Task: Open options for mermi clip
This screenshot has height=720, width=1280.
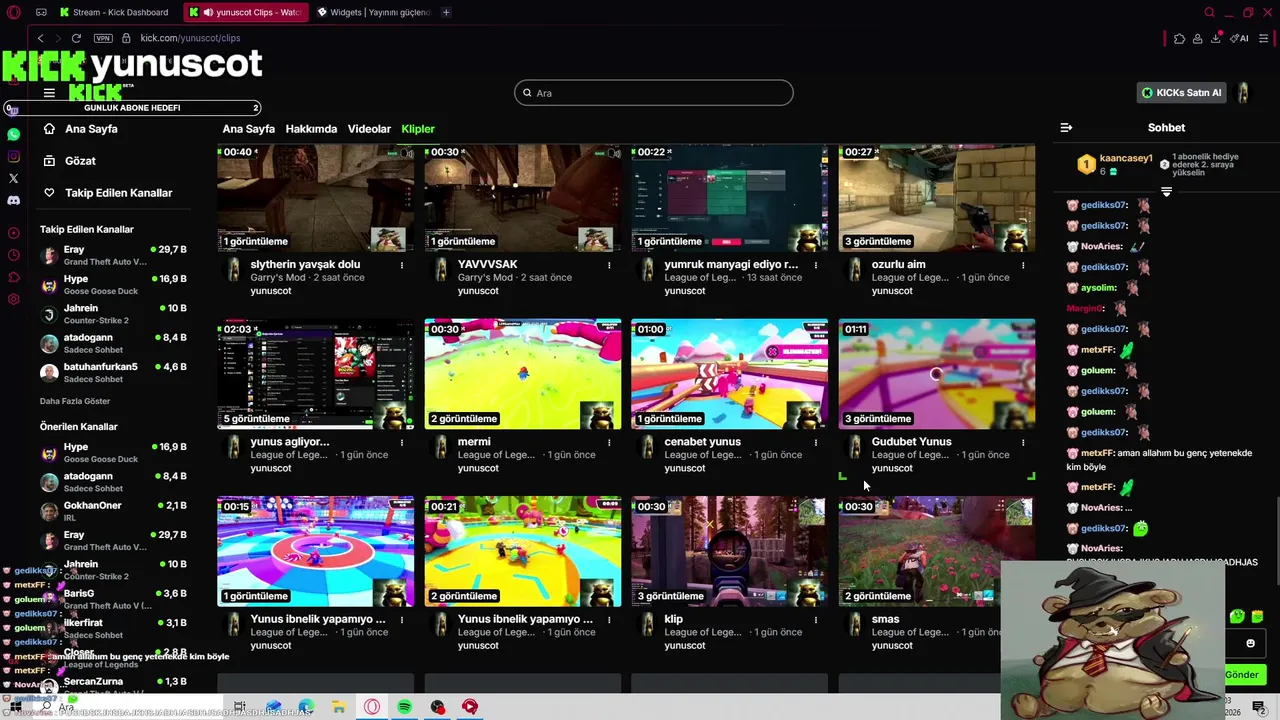Action: pyautogui.click(x=609, y=442)
